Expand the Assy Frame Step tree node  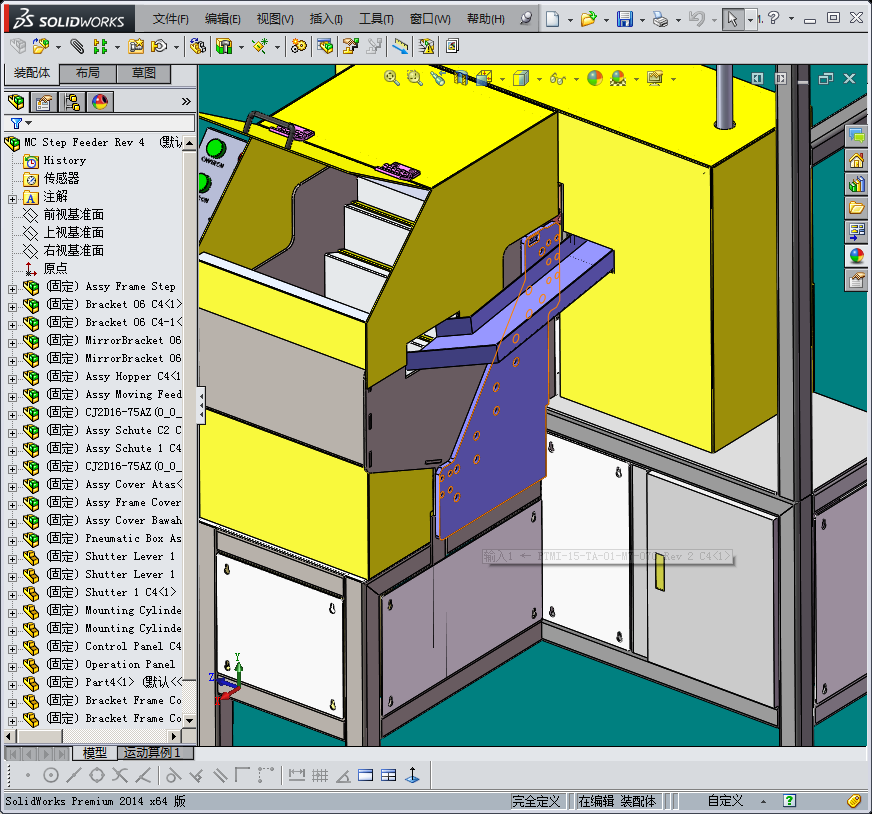pyautogui.click(x=12, y=289)
